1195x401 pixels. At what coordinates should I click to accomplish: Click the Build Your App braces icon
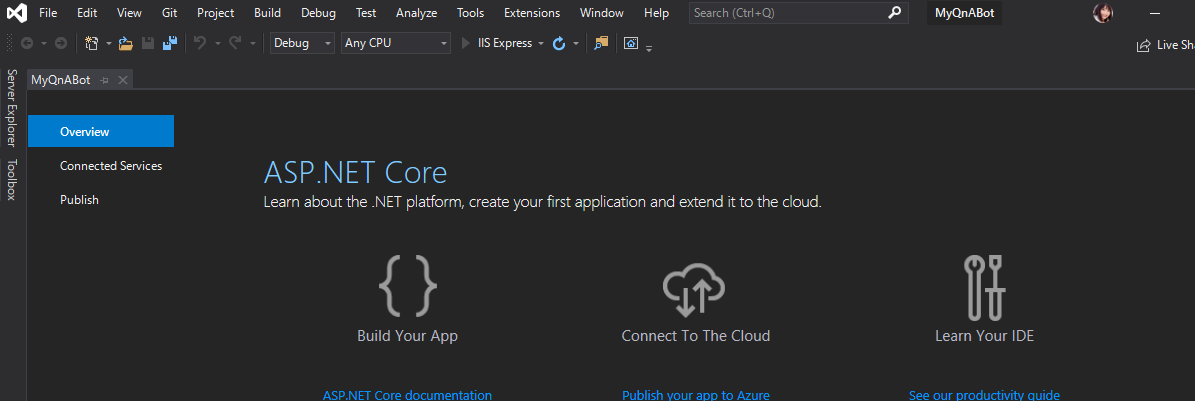coord(408,286)
